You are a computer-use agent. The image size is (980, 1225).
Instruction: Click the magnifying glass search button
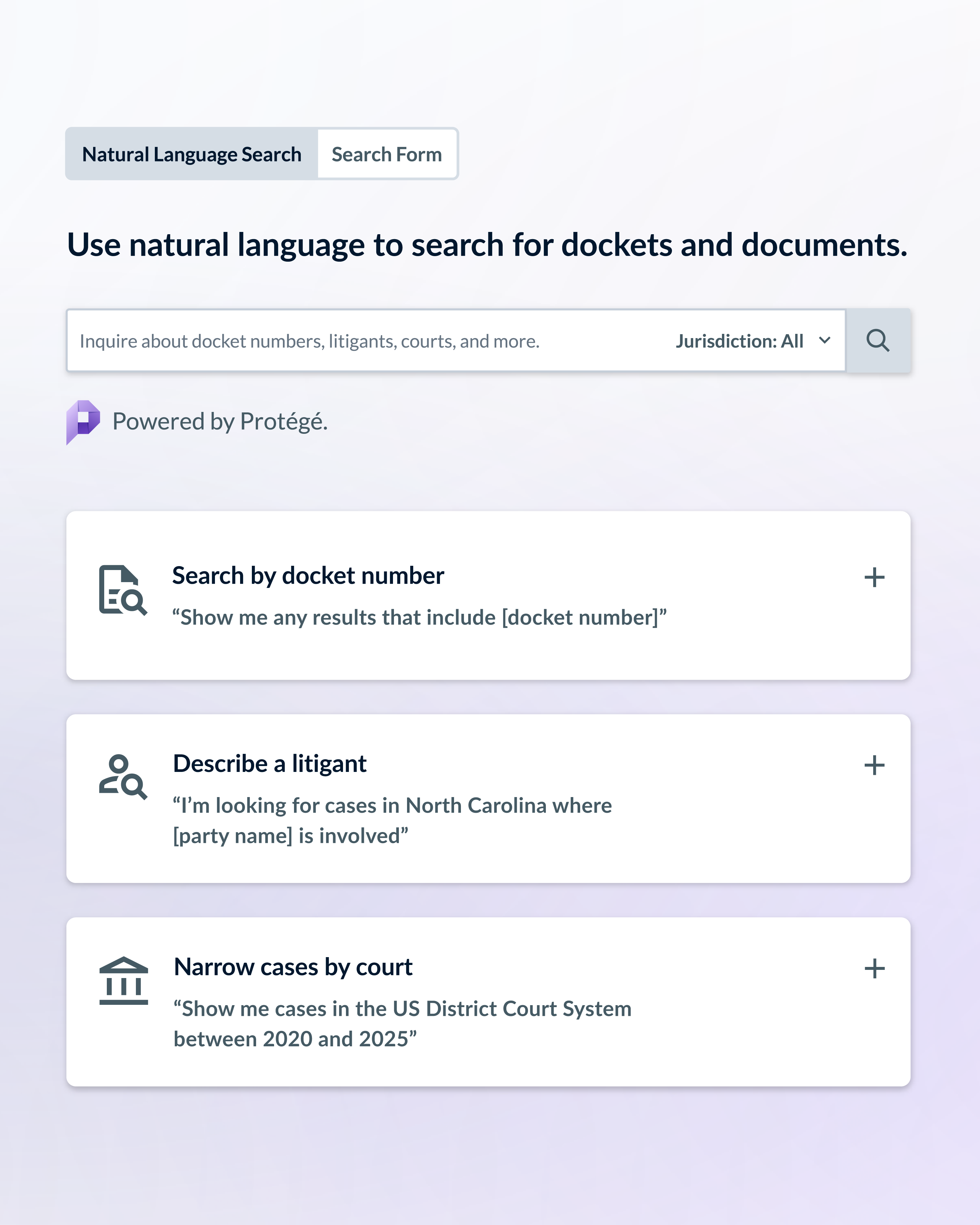878,341
